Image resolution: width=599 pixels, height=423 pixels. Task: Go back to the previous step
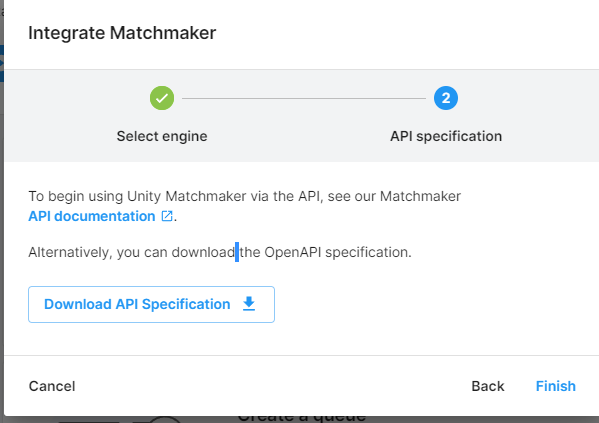(x=488, y=386)
